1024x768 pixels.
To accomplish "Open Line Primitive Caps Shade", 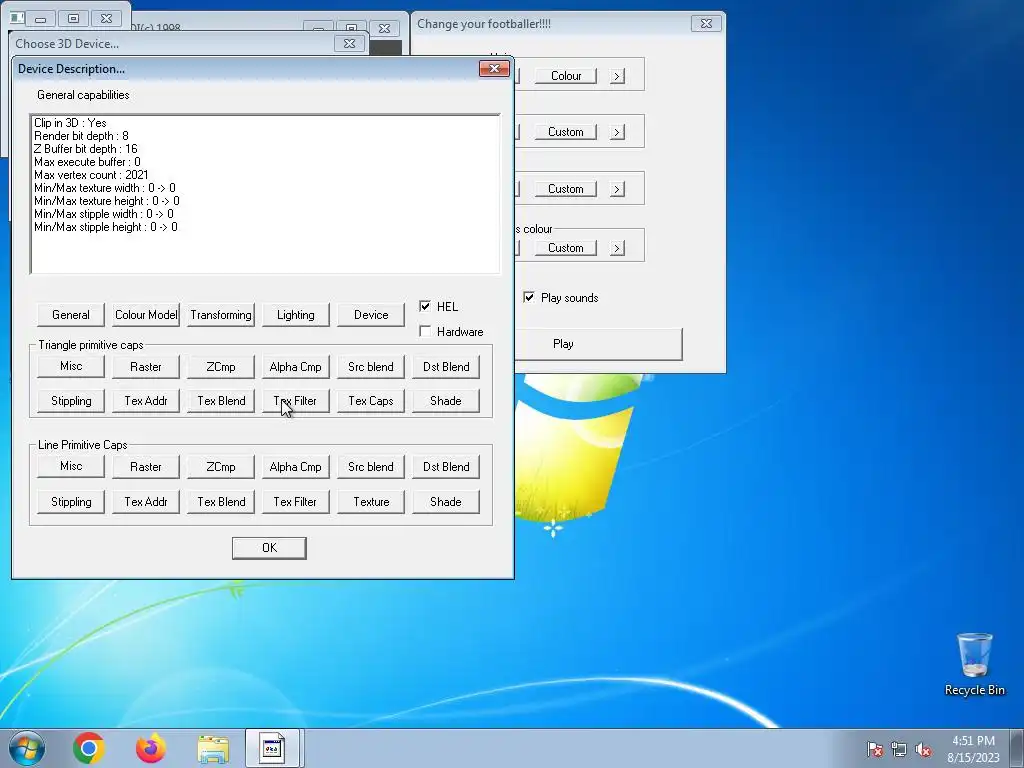I will point(446,502).
